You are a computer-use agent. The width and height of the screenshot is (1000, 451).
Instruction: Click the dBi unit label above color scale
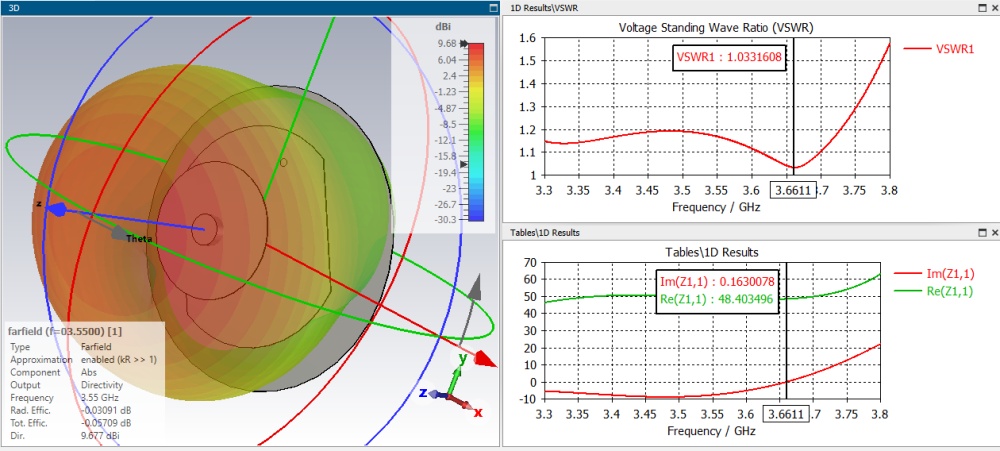(x=443, y=27)
